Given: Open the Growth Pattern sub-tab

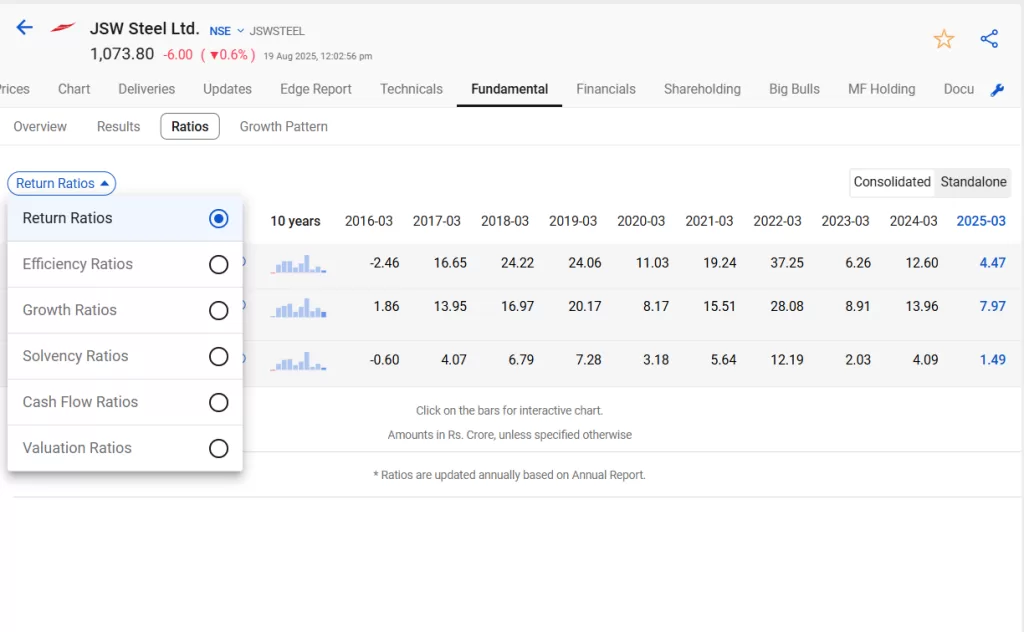Looking at the screenshot, I should [283, 127].
